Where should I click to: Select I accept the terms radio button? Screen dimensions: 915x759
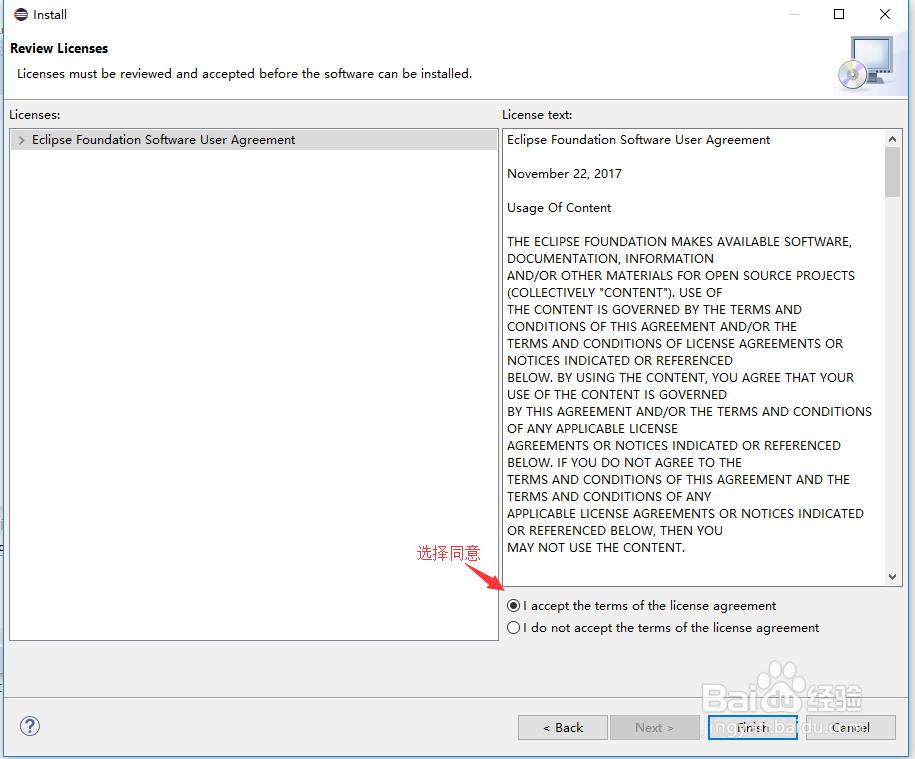tap(514, 606)
